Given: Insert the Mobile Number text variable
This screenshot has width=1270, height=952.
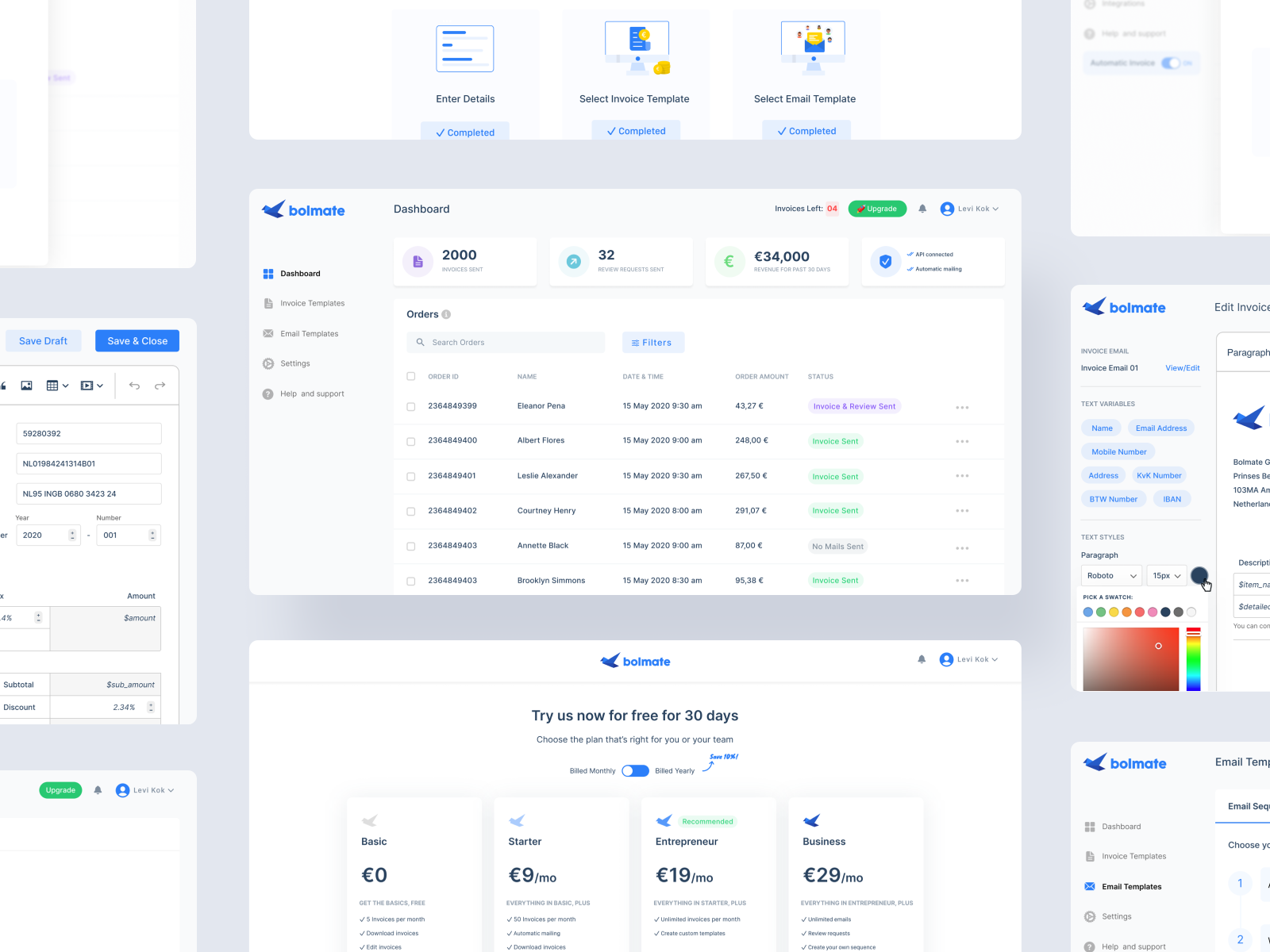Looking at the screenshot, I should 1118,451.
